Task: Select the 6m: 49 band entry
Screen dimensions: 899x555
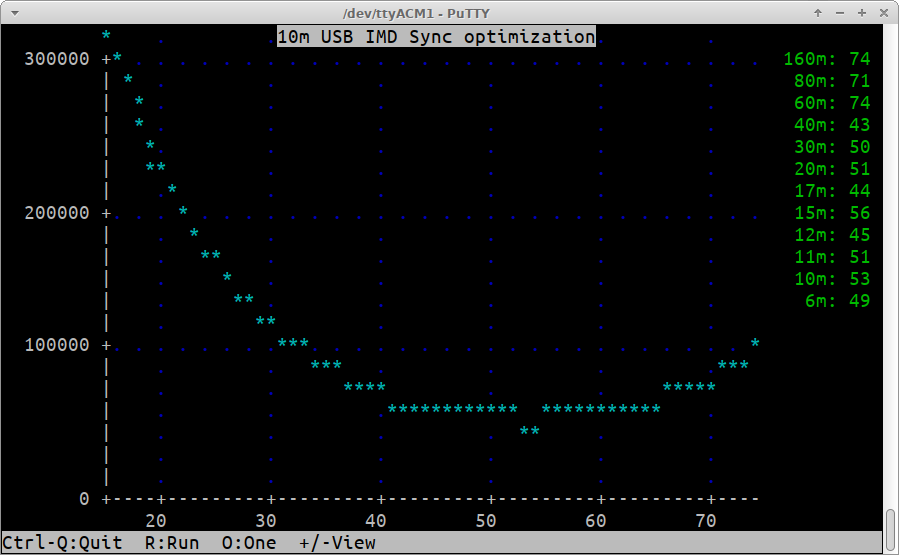Action: (837, 300)
